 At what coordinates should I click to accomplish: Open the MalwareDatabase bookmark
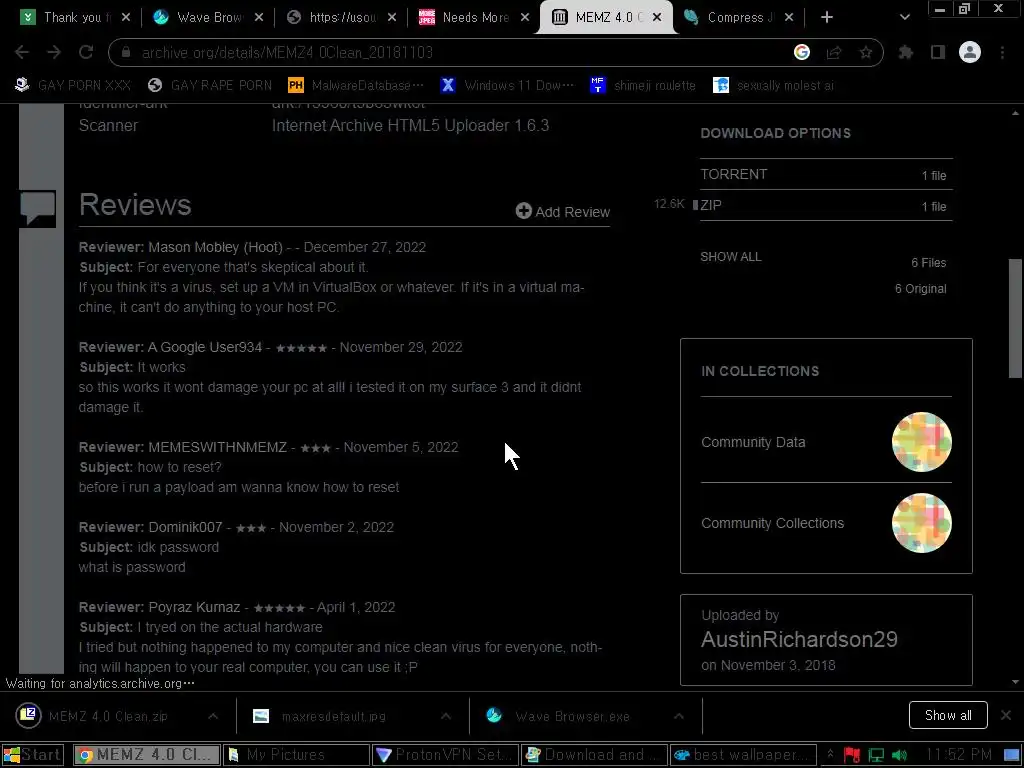[x=356, y=86]
